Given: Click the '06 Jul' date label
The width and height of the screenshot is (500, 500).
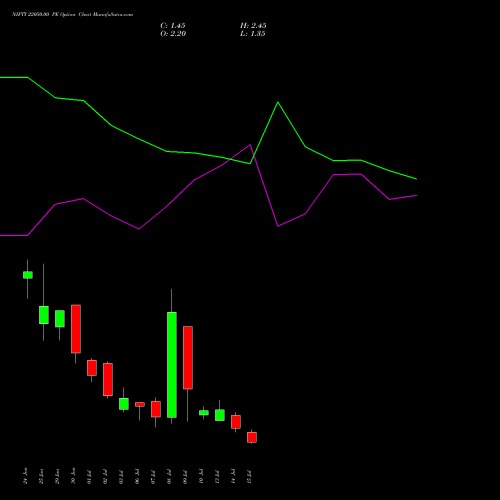Looking at the screenshot, I should click(138, 477).
